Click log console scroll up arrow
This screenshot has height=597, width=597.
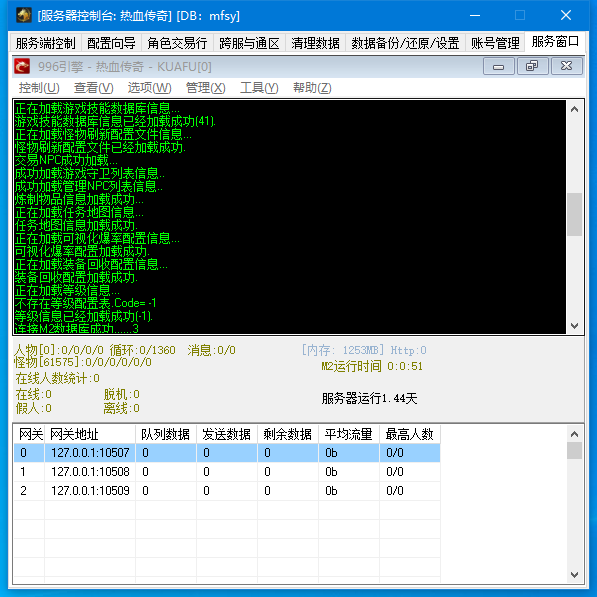tap(575, 109)
